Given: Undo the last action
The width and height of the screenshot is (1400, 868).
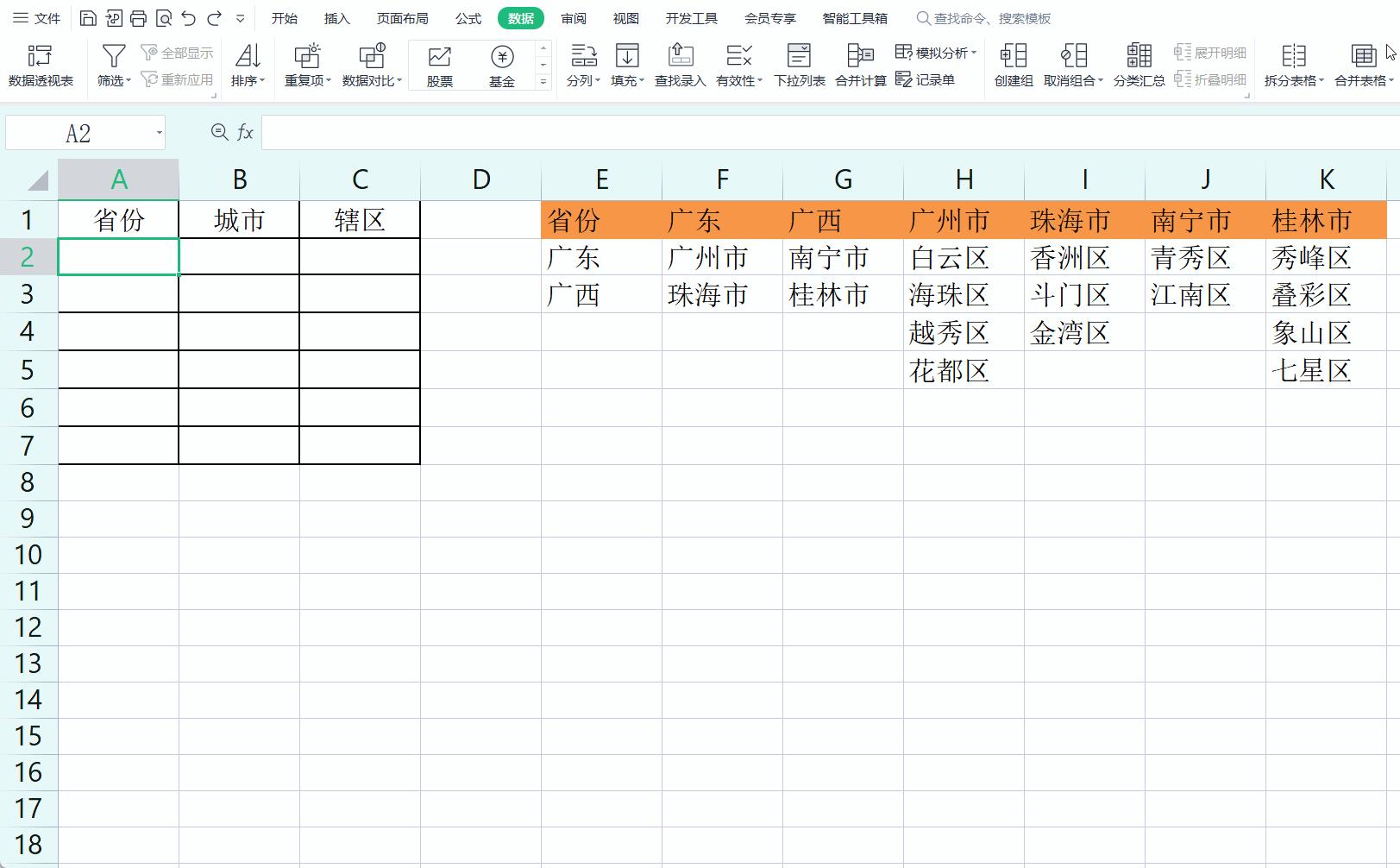Looking at the screenshot, I should tap(189, 18).
